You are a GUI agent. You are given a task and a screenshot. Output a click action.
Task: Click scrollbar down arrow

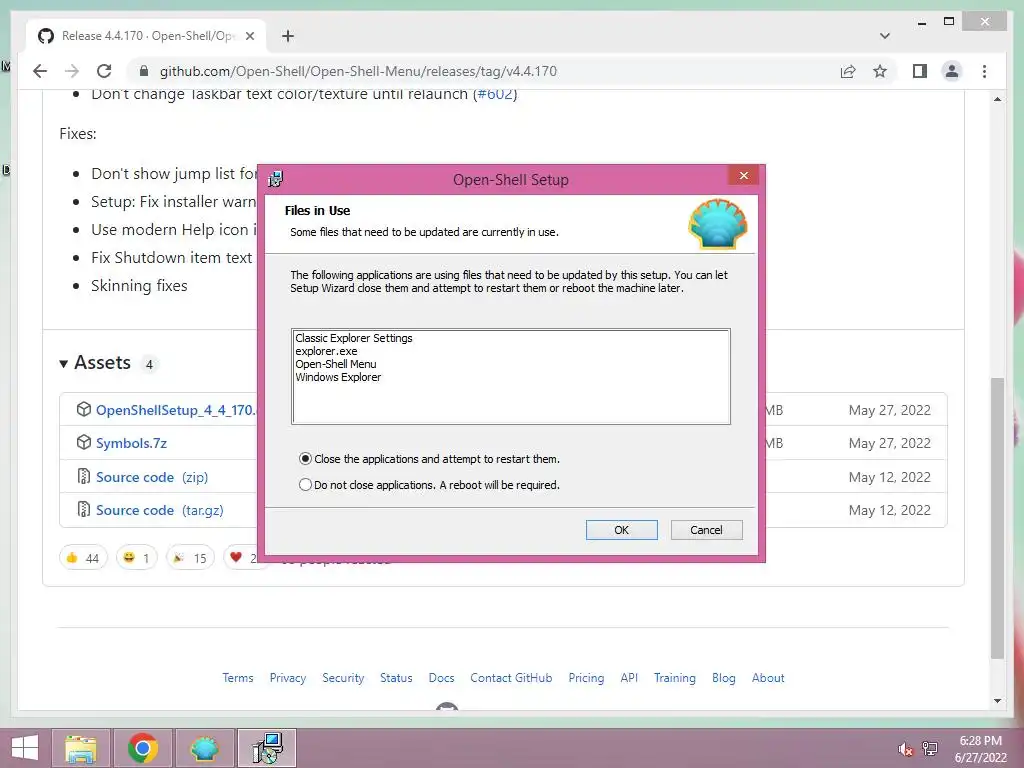(x=997, y=701)
